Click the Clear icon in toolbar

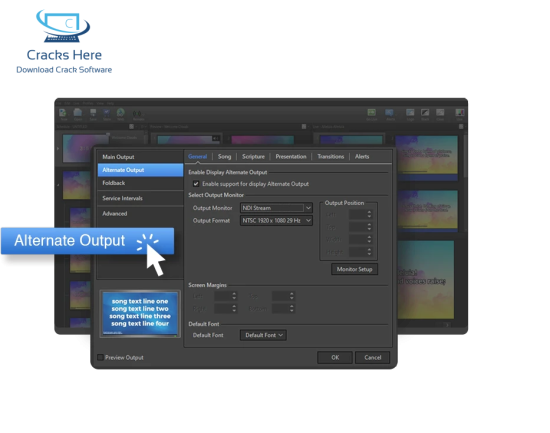(440, 112)
